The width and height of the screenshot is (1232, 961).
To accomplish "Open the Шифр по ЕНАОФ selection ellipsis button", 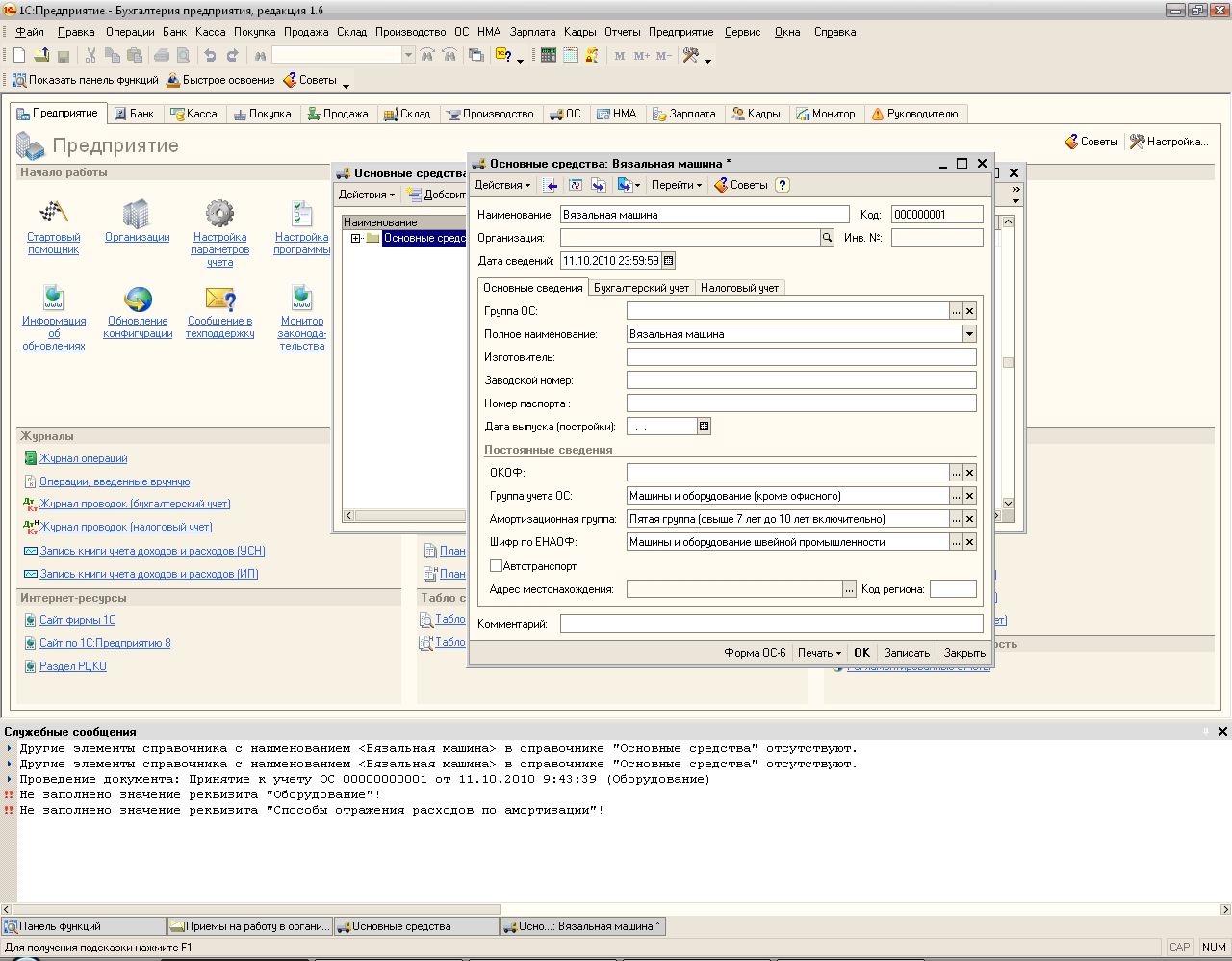I will click(956, 542).
